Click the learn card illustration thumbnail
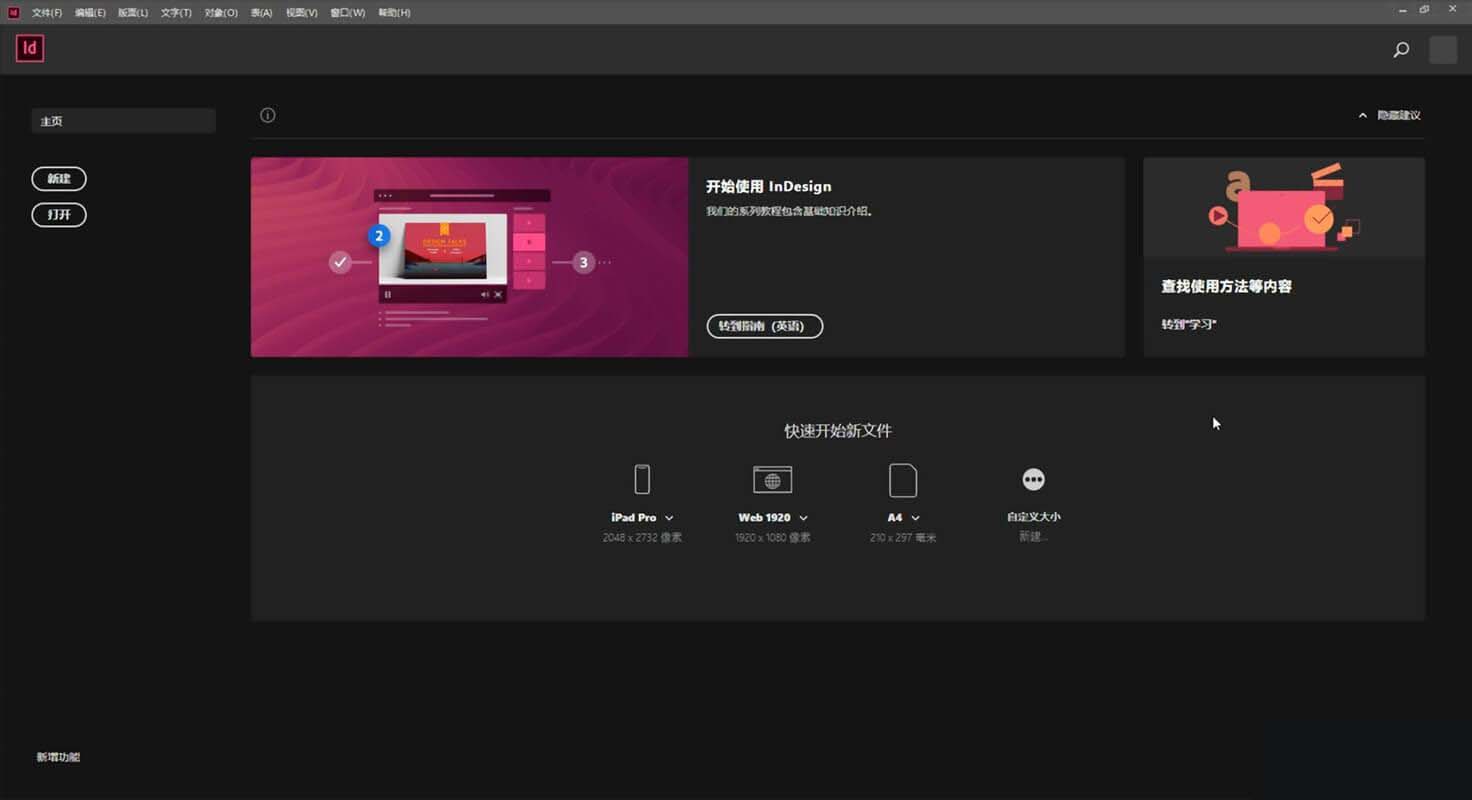This screenshot has width=1472, height=800. pyautogui.click(x=1284, y=207)
